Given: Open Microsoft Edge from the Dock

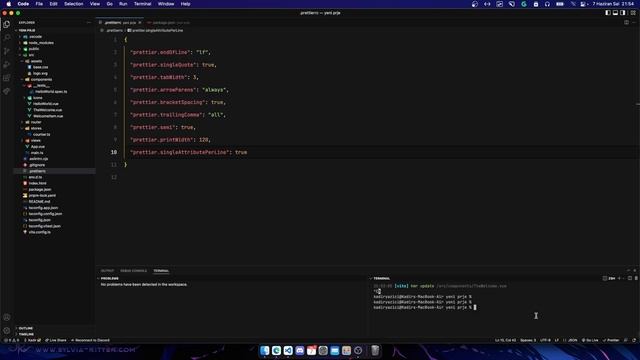Looking at the screenshot, I should [x=276, y=350].
